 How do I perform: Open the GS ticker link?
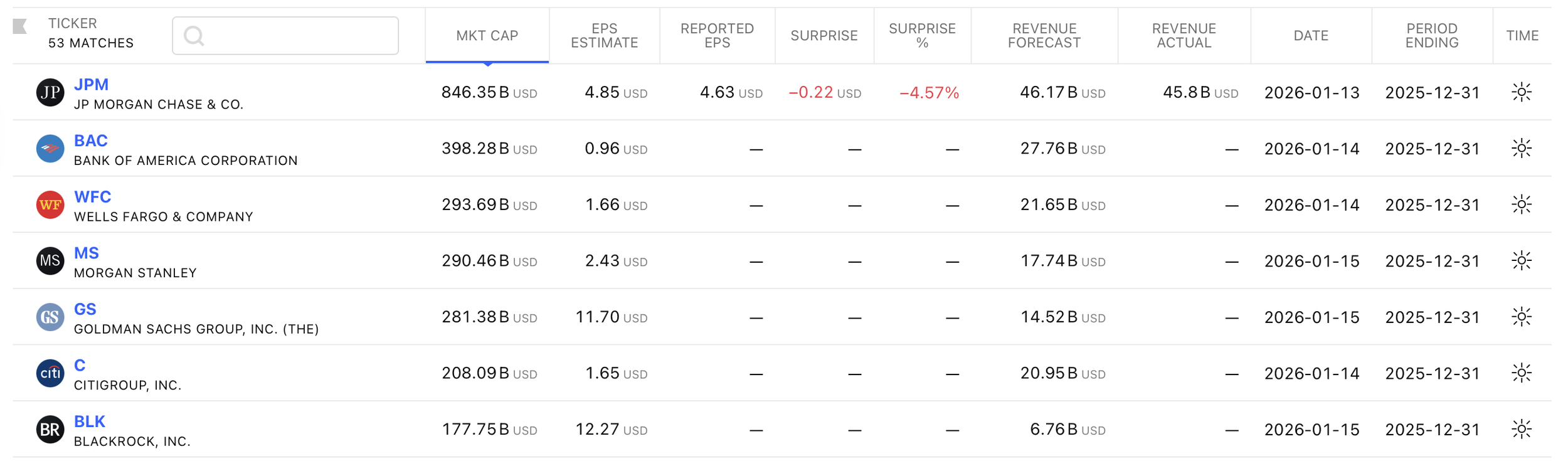[x=85, y=309]
